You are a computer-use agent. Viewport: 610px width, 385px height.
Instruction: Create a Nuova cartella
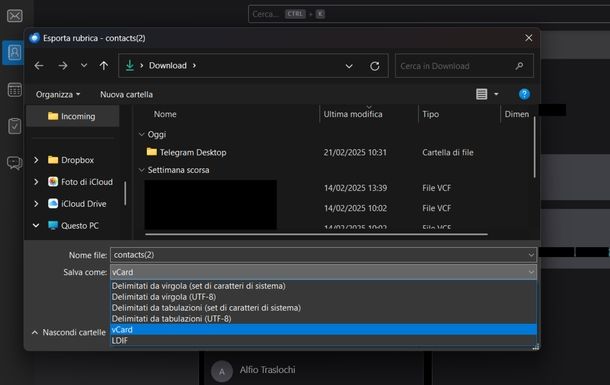pos(126,94)
